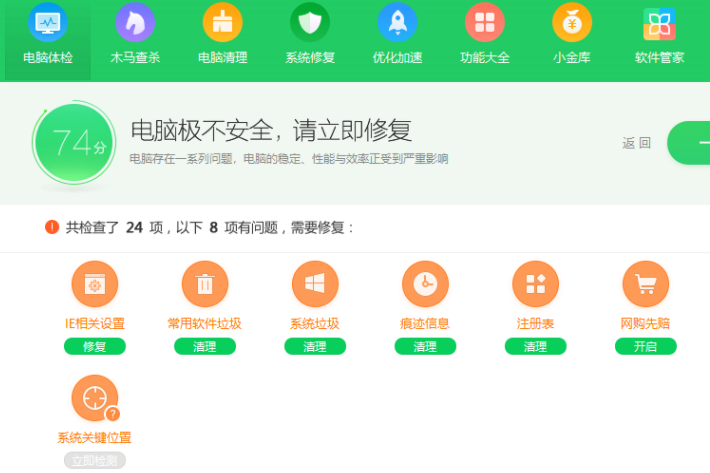710x473 pixels.
Task: Switch to the 小金库 tab label
Action: click(572, 57)
